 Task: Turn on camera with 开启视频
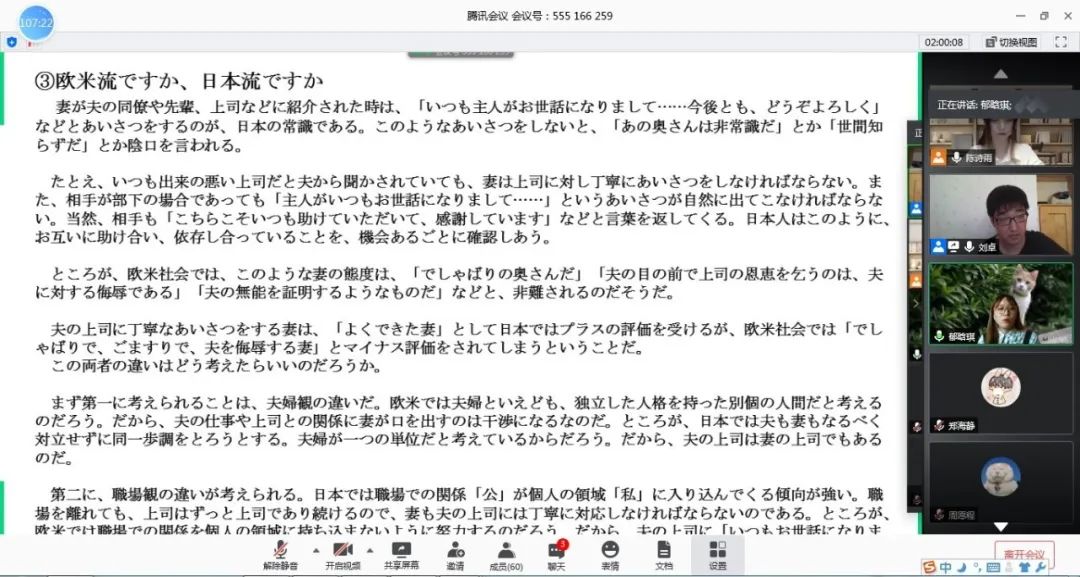(342, 554)
